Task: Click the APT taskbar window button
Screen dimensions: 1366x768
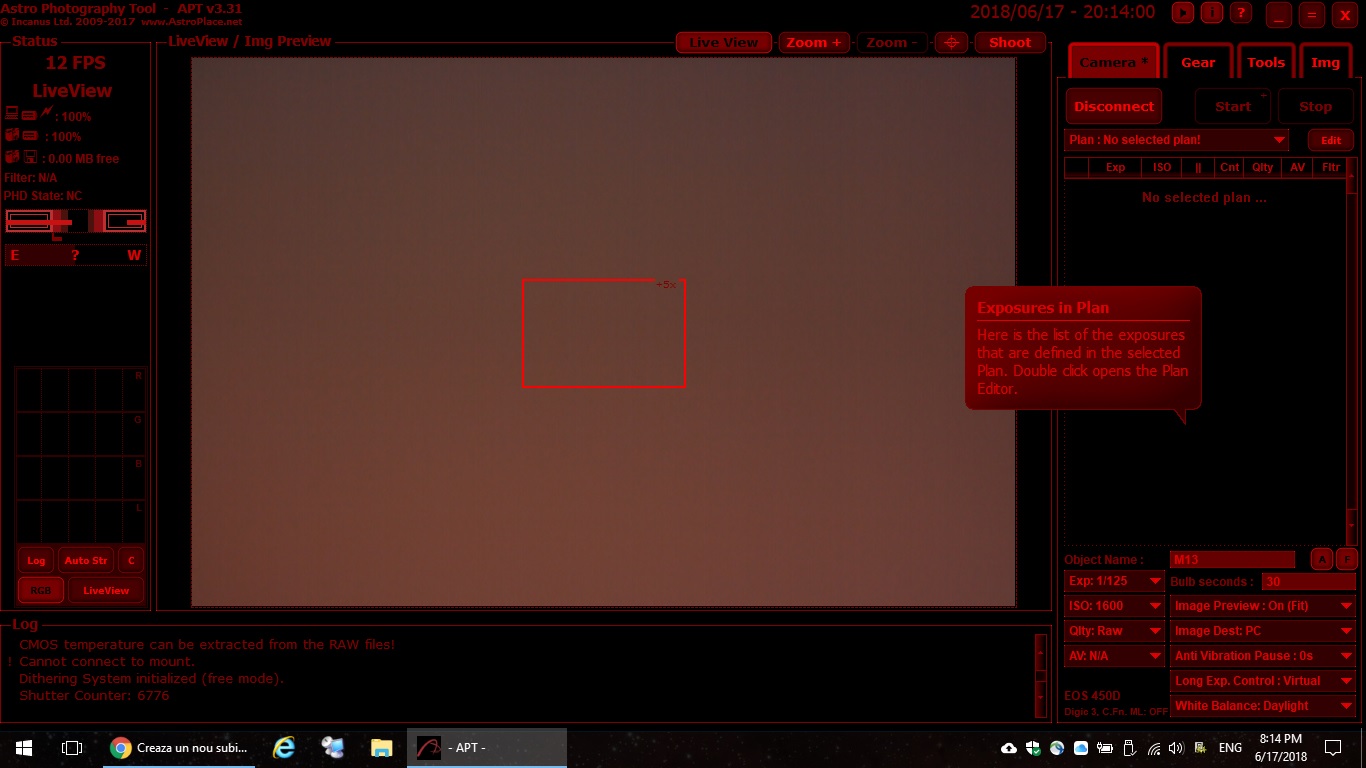Action: tap(487, 748)
